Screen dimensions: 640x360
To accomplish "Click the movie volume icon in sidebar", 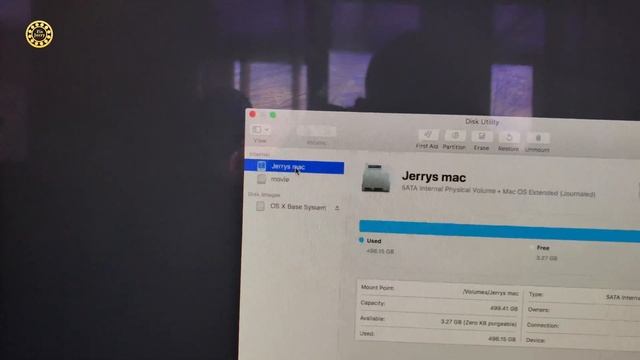I will click(x=262, y=179).
